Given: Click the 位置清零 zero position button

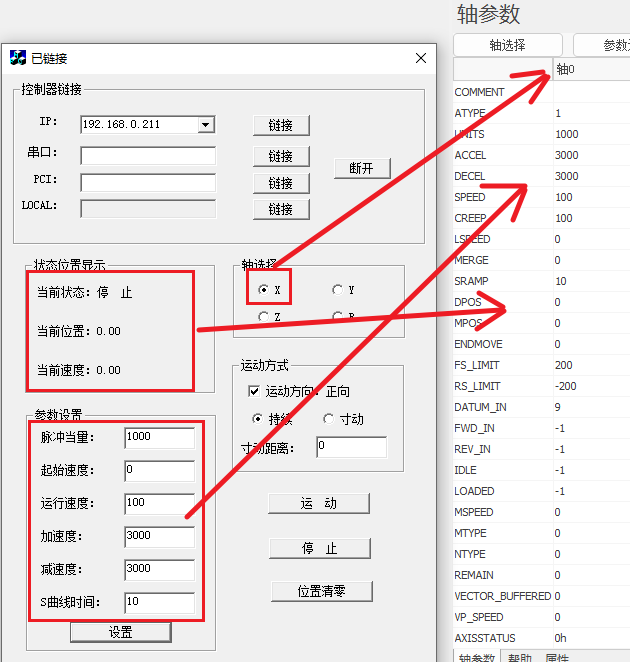Looking at the screenshot, I should click(x=322, y=591).
